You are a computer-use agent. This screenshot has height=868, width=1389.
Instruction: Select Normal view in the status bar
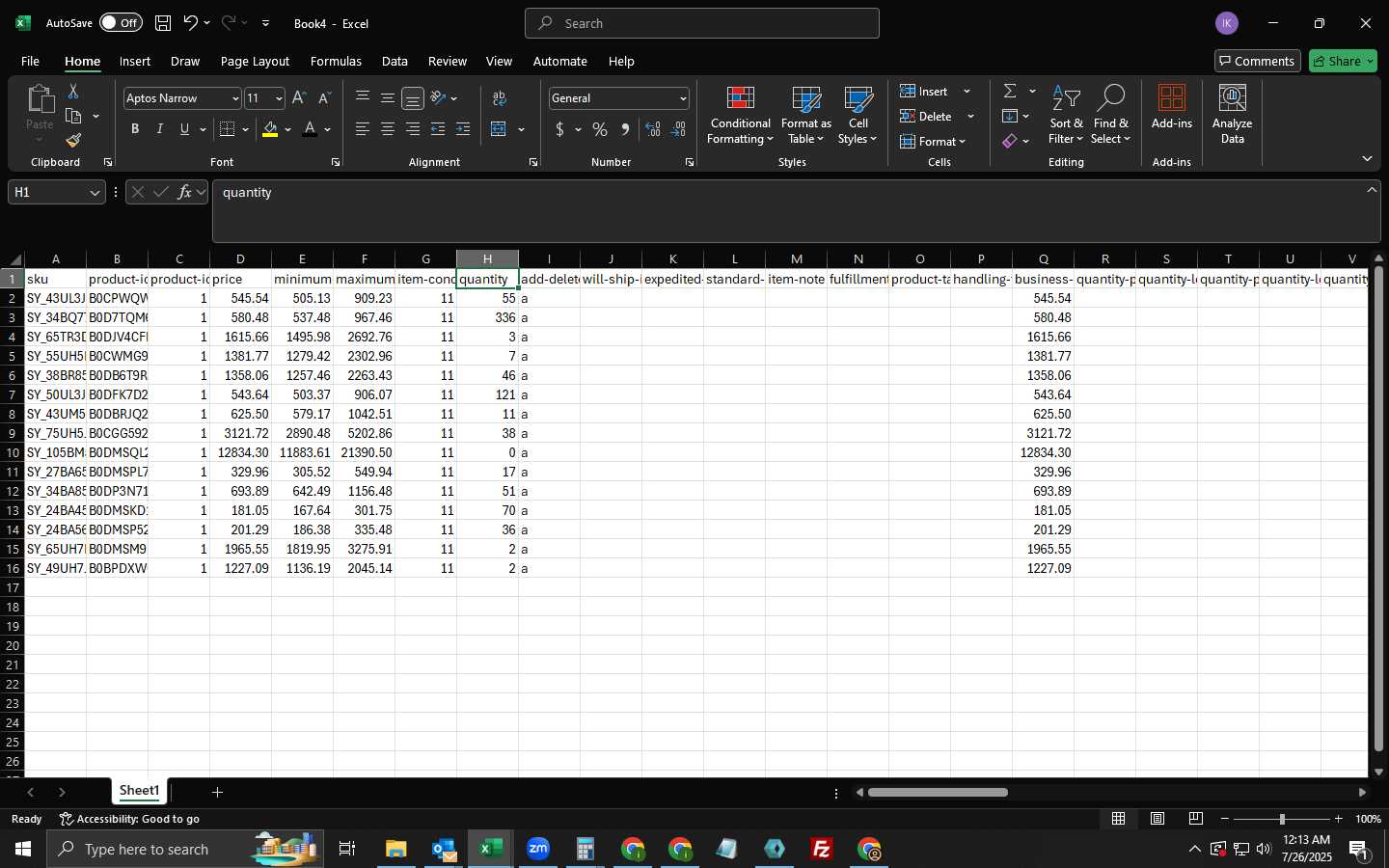click(x=1119, y=819)
